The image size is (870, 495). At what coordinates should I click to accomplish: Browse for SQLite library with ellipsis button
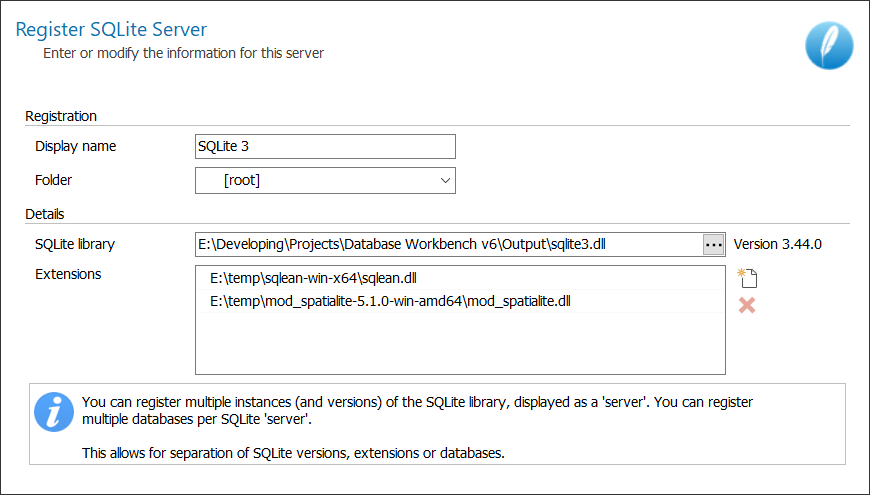(x=713, y=244)
